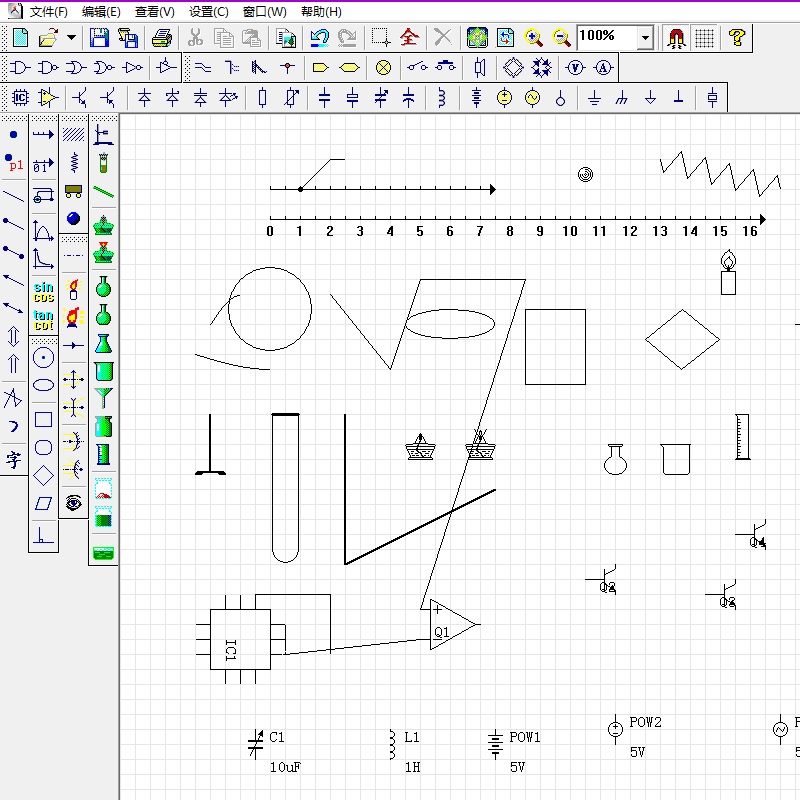Select the sin cos curve tool

[x=43, y=292]
